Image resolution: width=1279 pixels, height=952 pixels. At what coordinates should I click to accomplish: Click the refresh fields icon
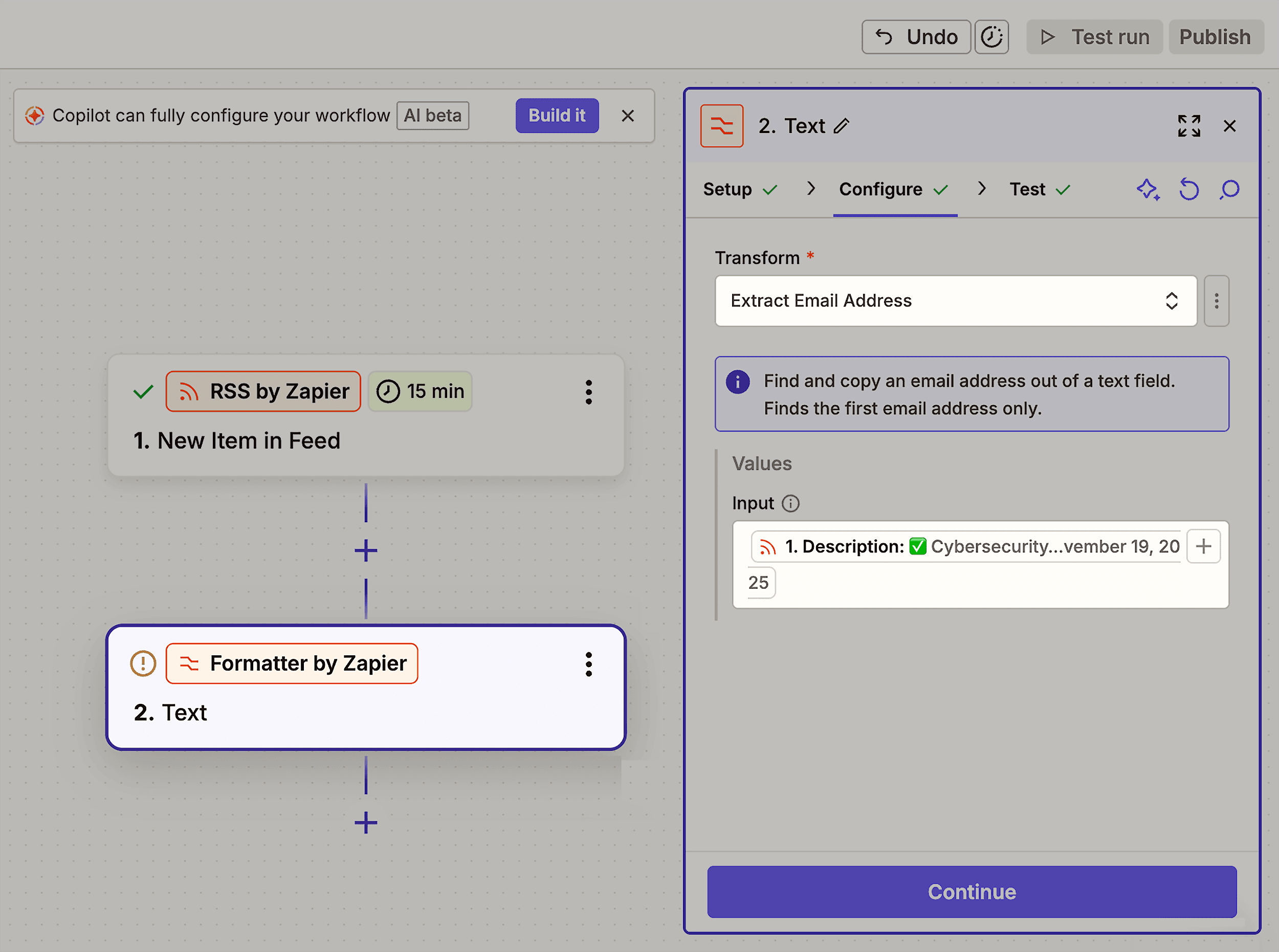pyautogui.click(x=1188, y=189)
